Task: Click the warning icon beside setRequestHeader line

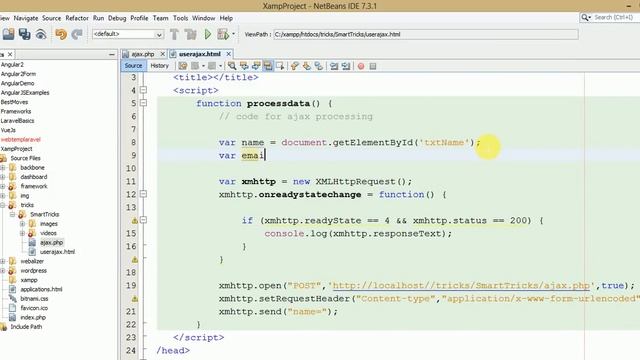Action: pyautogui.click(x=135, y=299)
